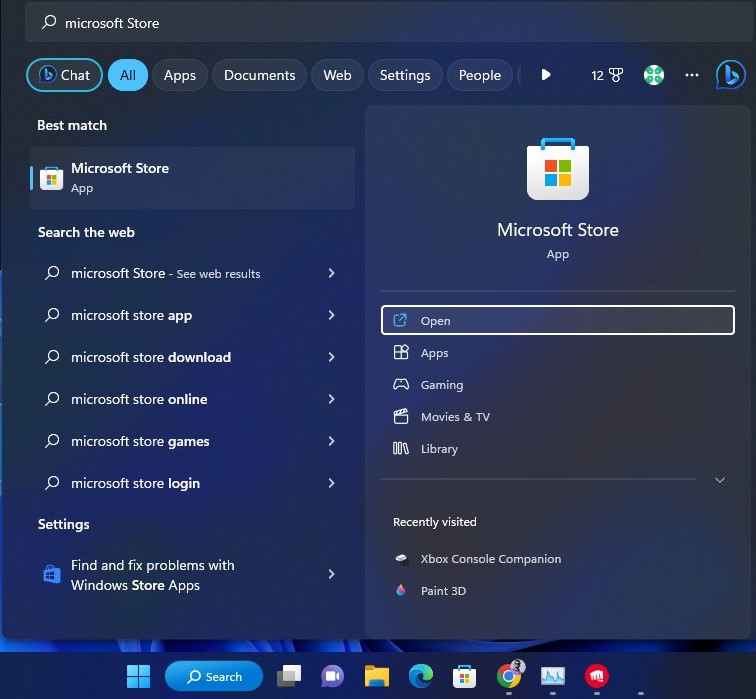Open the Store's Library section

pos(558,449)
